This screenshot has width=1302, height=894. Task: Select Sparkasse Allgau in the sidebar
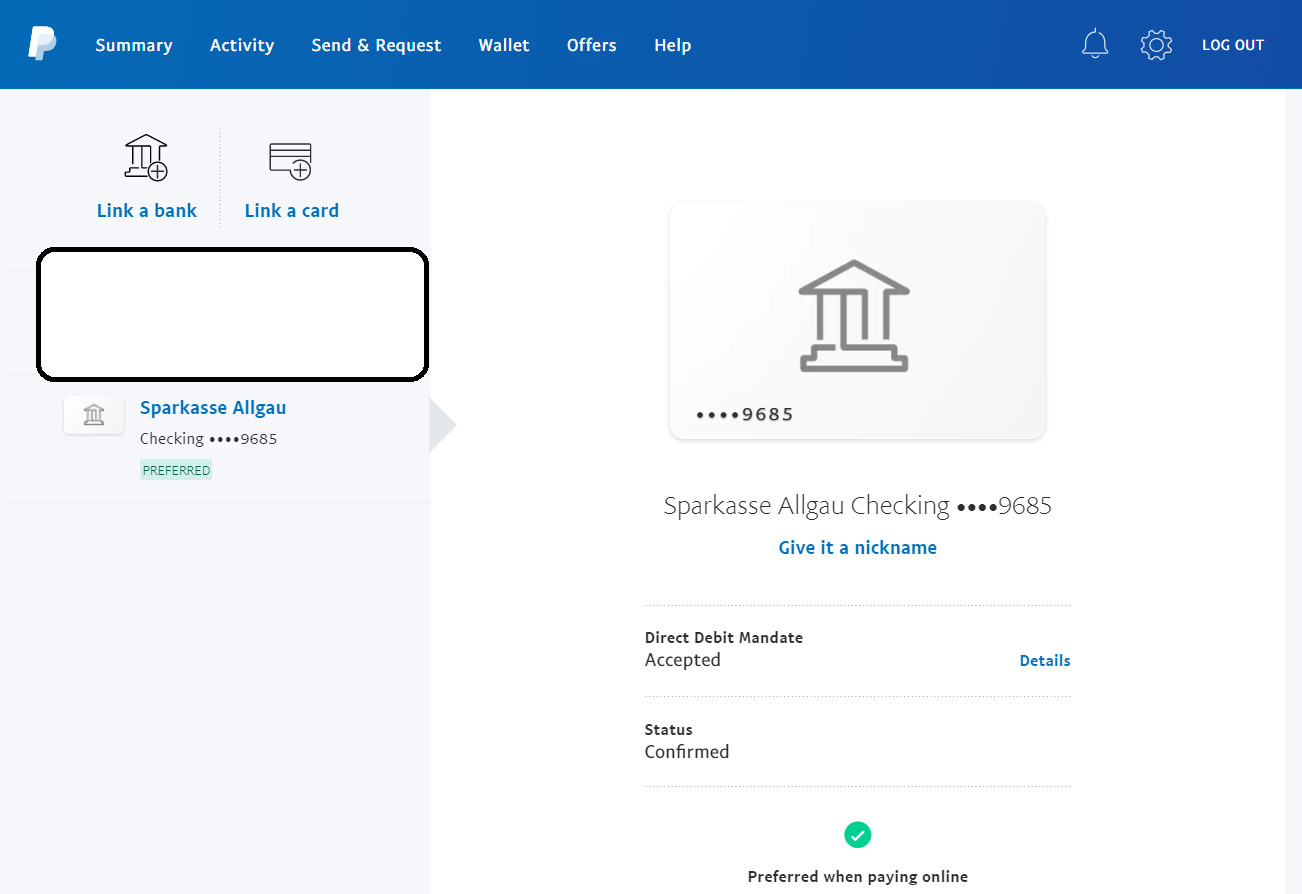(213, 407)
